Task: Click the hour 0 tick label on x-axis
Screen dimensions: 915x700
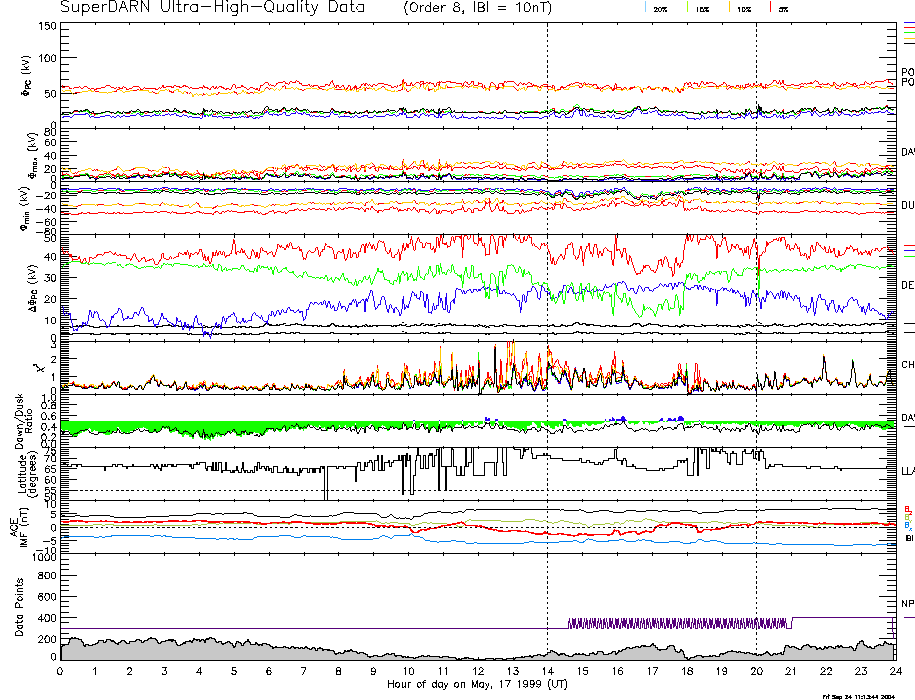Action: click(61, 670)
